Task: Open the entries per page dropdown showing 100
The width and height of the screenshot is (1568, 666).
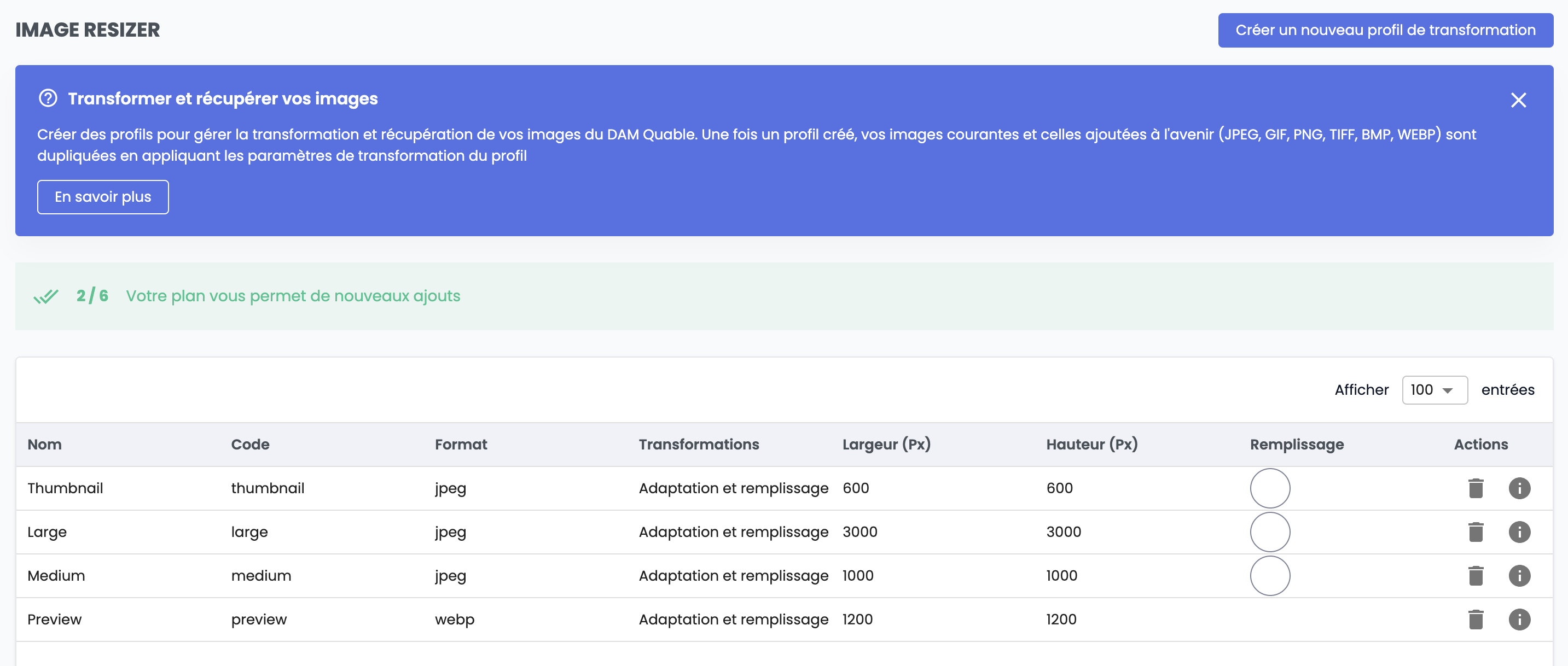Action: (1434, 390)
